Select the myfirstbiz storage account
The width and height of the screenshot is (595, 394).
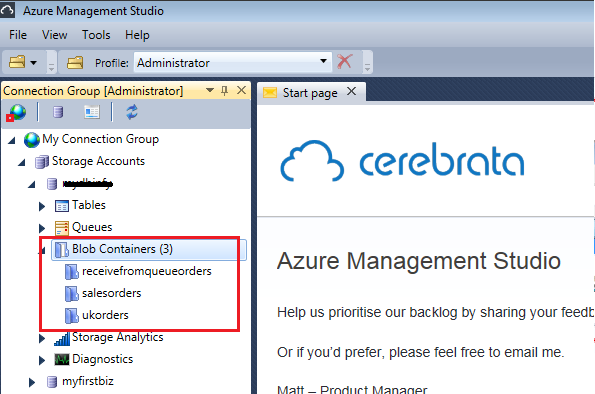coord(88,381)
